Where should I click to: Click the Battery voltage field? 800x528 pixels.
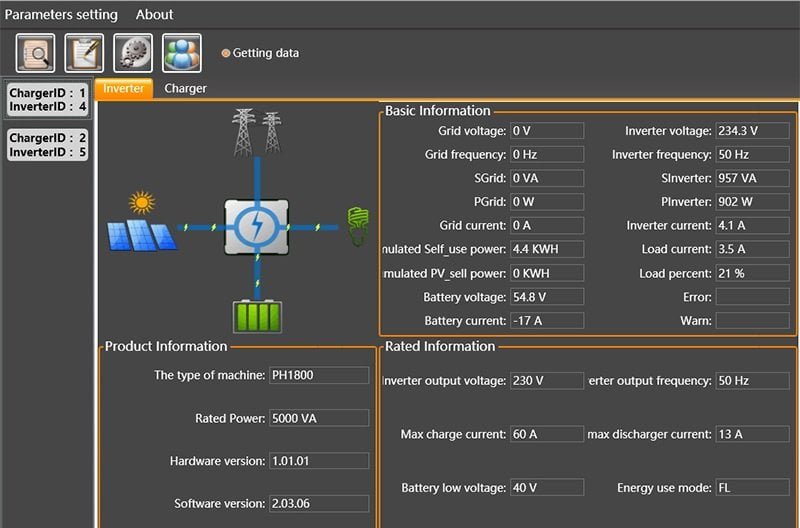tap(547, 297)
